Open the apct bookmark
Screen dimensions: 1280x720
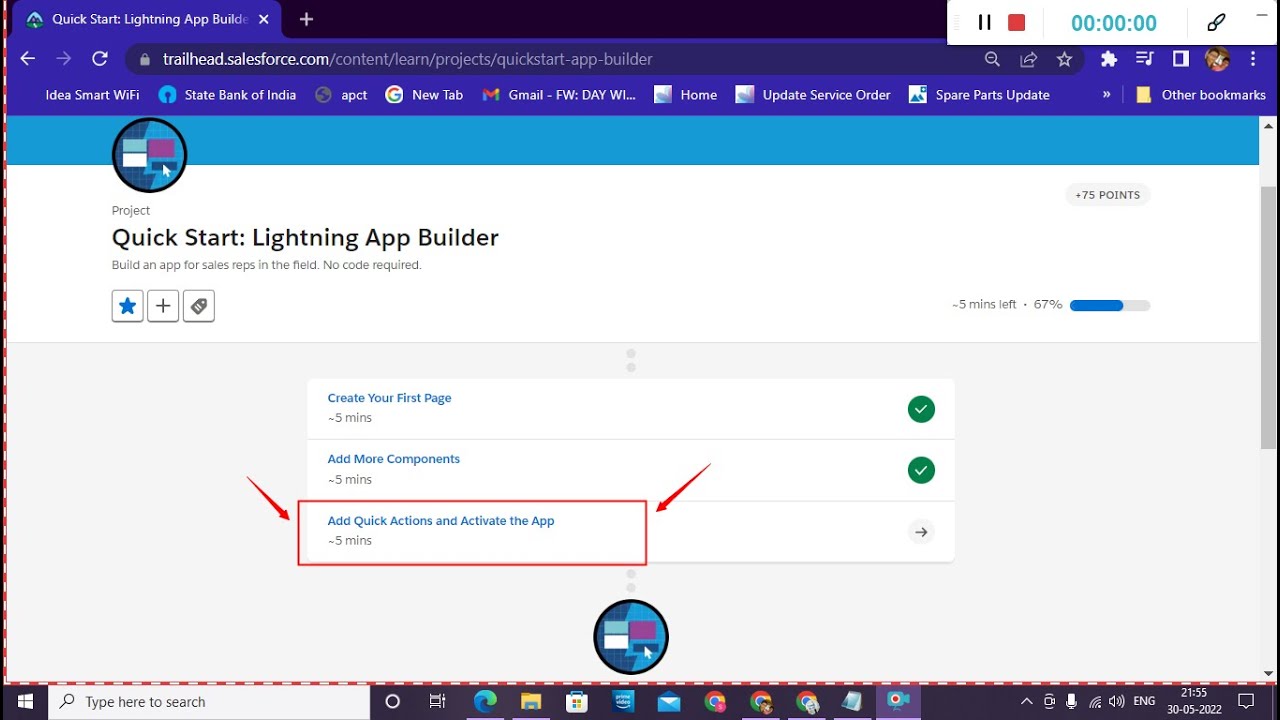[x=341, y=95]
